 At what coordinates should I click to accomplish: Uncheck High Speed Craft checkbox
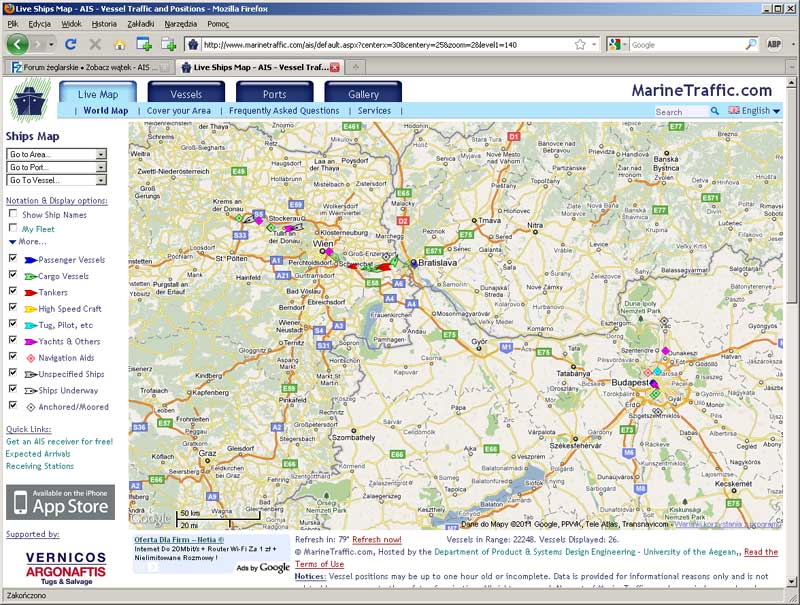pyautogui.click(x=13, y=308)
